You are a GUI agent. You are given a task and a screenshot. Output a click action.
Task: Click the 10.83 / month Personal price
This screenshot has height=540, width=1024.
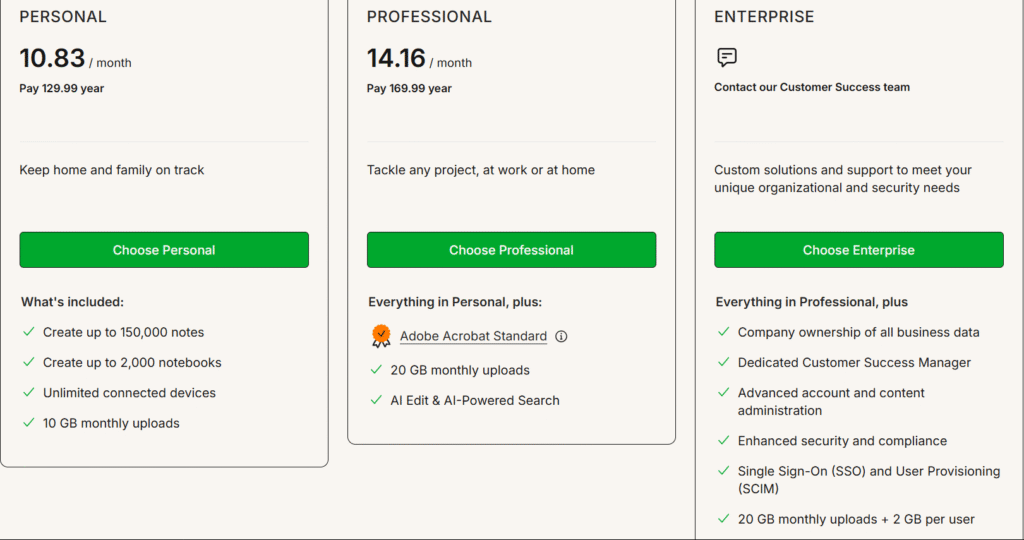(x=75, y=59)
